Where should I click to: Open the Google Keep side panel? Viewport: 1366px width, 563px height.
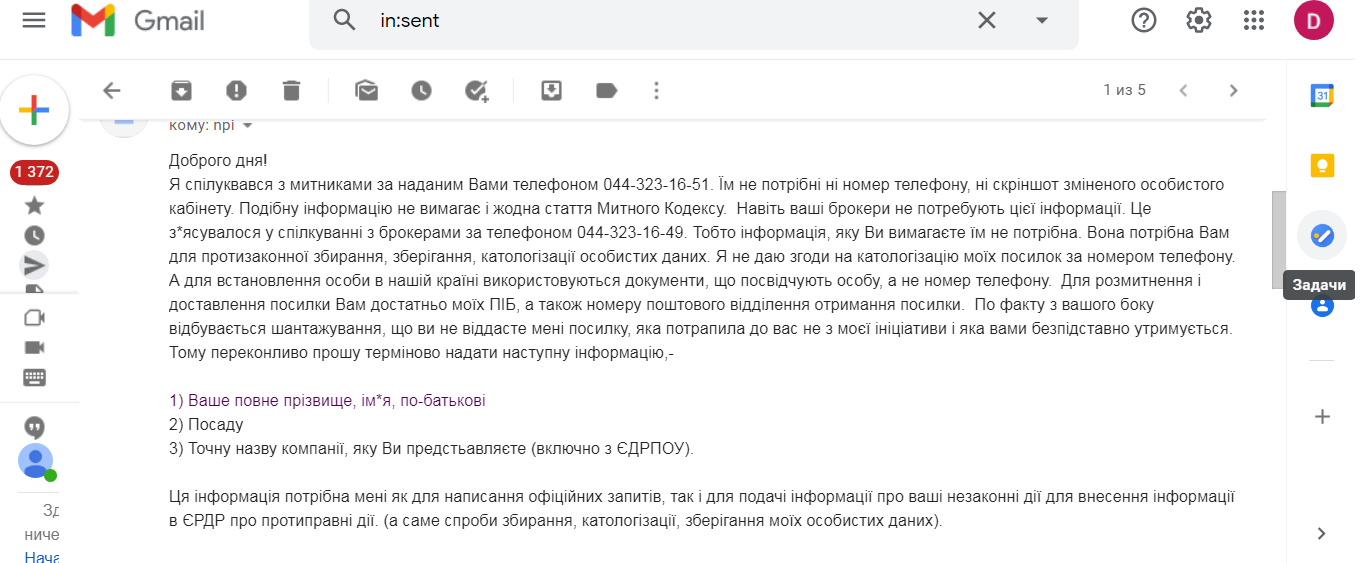pos(1322,166)
